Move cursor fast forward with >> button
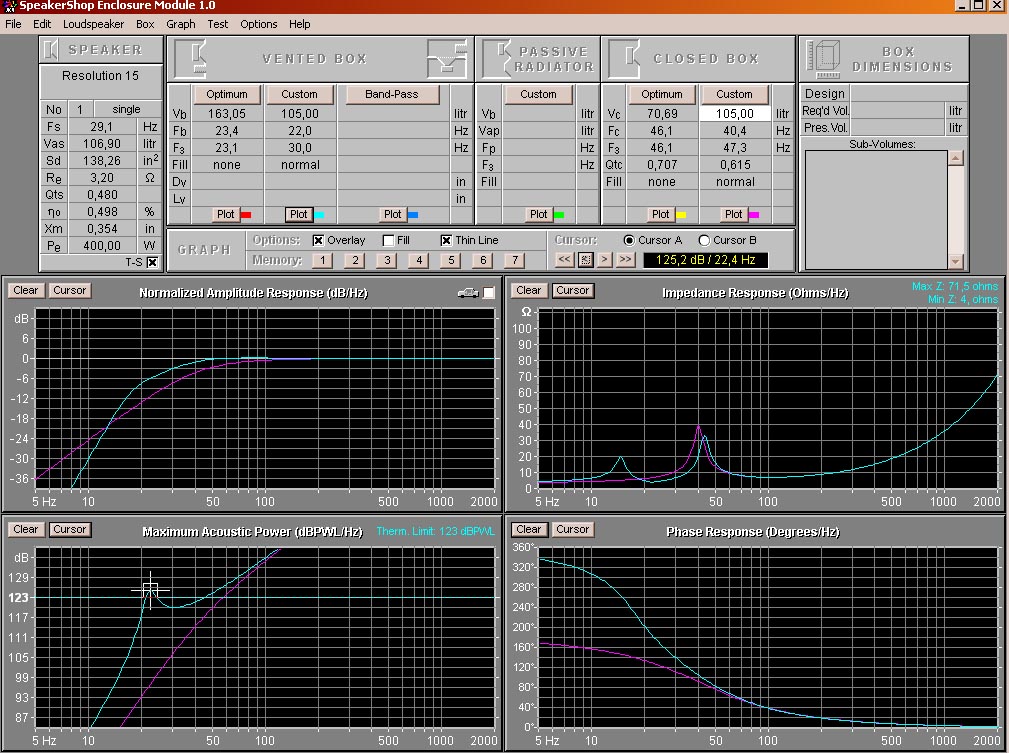Viewport: 1009px width, 753px height. tap(625, 259)
